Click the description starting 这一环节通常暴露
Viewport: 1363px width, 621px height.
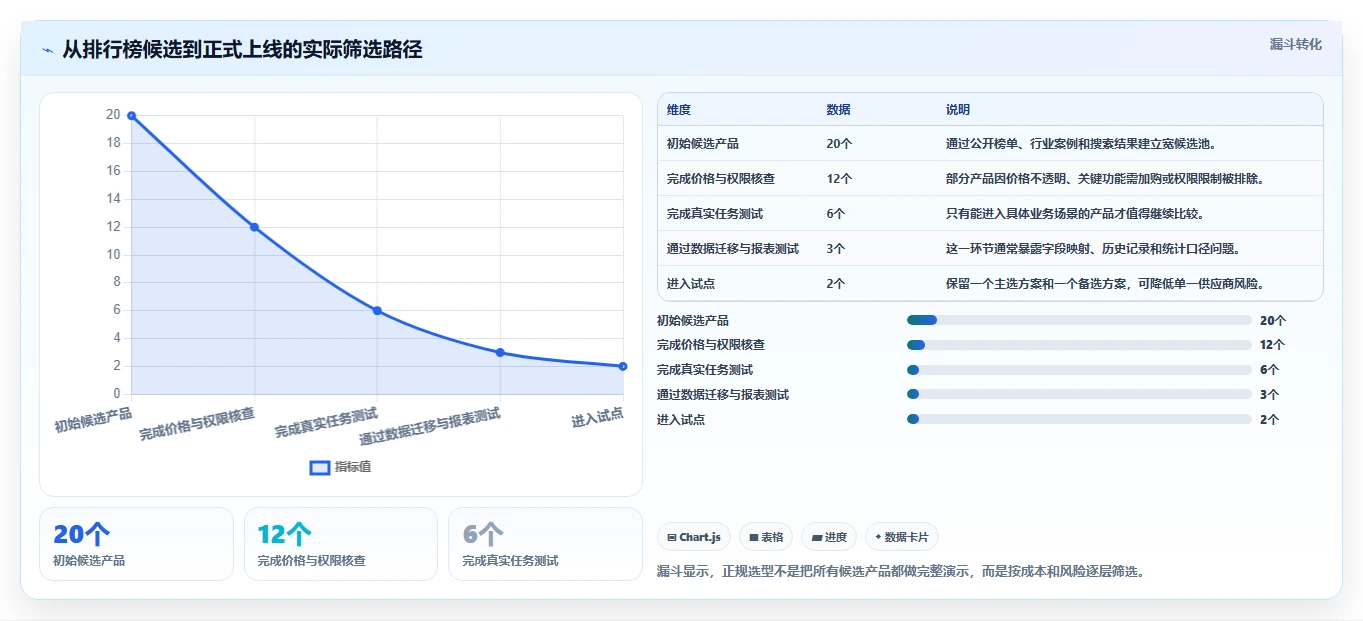click(1094, 249)
